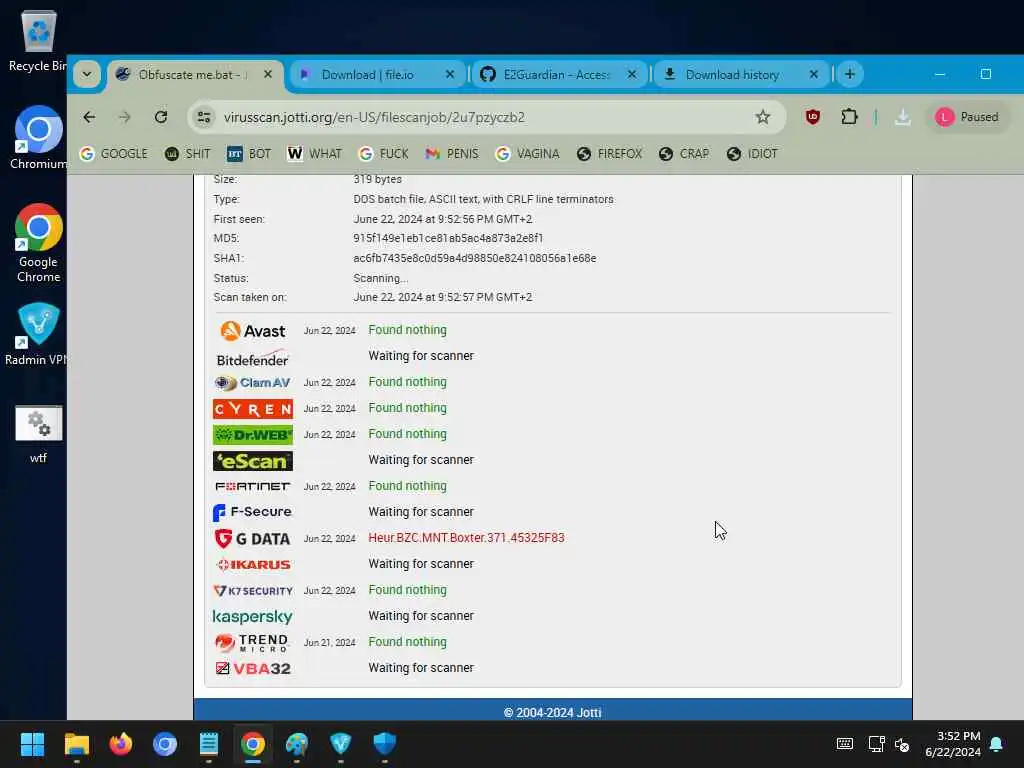Click the K7 Security scanner logo
The height and width of the screenshot is (768, 1024).
pyautogui.click(x=253, y=590)
